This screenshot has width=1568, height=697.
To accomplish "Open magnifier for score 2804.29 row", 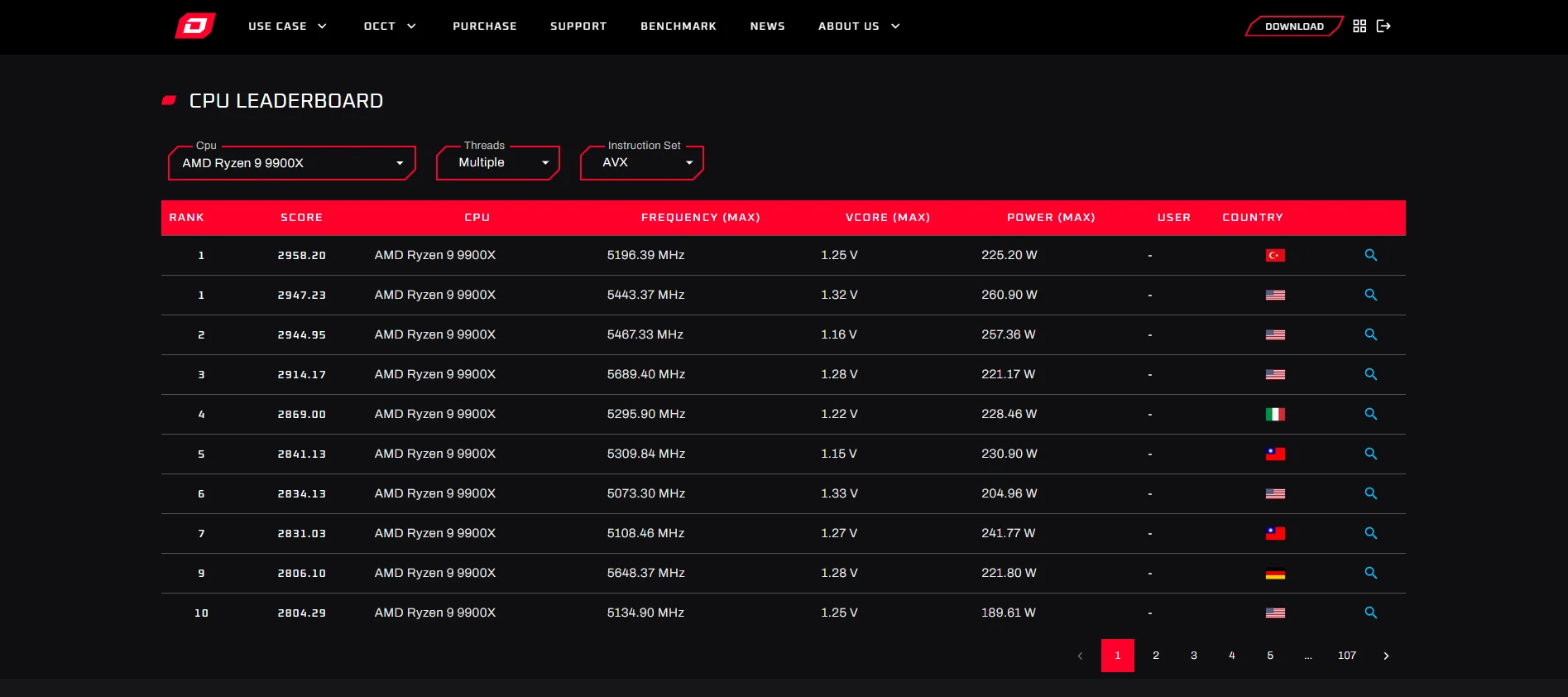I will click(x=1371, y=613).
